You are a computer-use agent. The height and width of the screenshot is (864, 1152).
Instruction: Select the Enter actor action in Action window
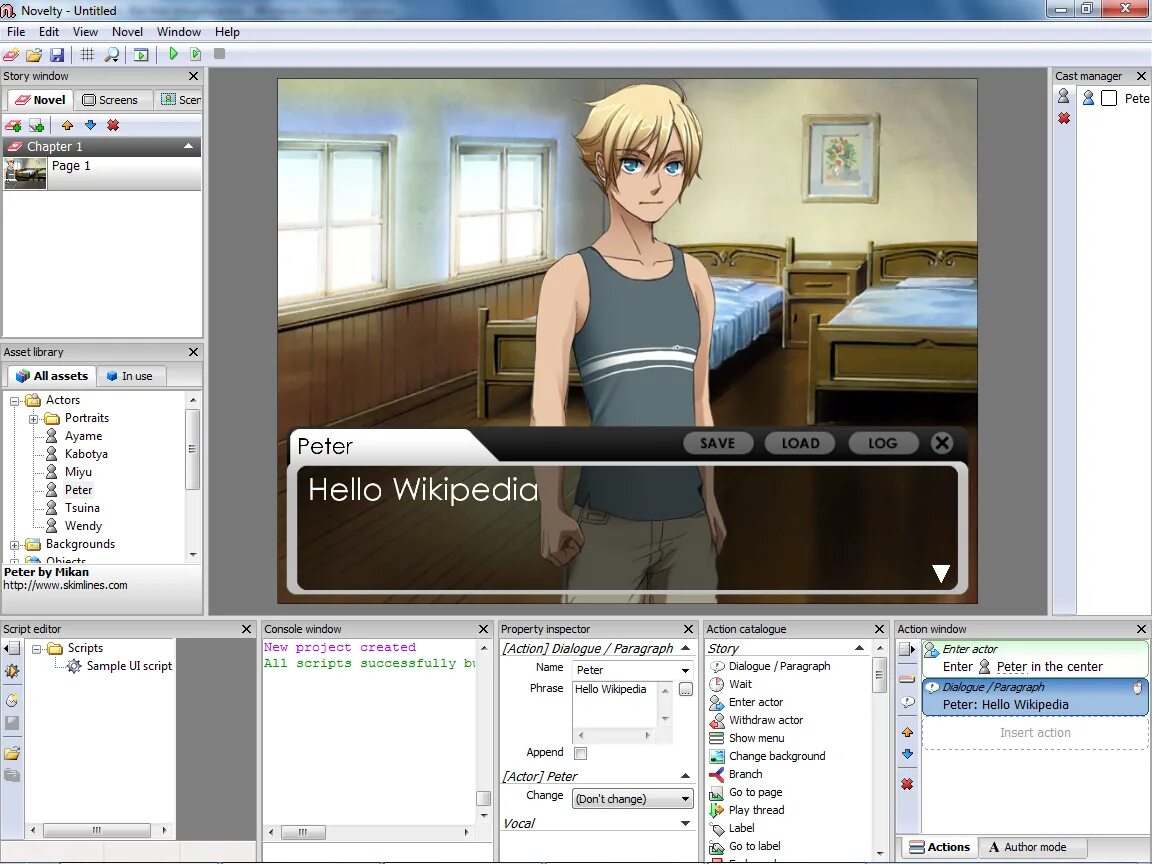(1035, 658)
